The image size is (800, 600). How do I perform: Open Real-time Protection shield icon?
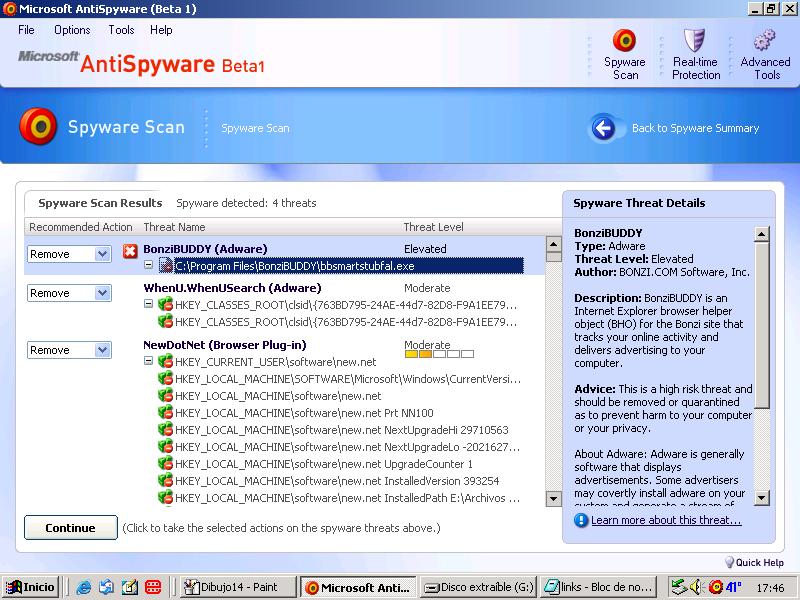pos(694,40)
